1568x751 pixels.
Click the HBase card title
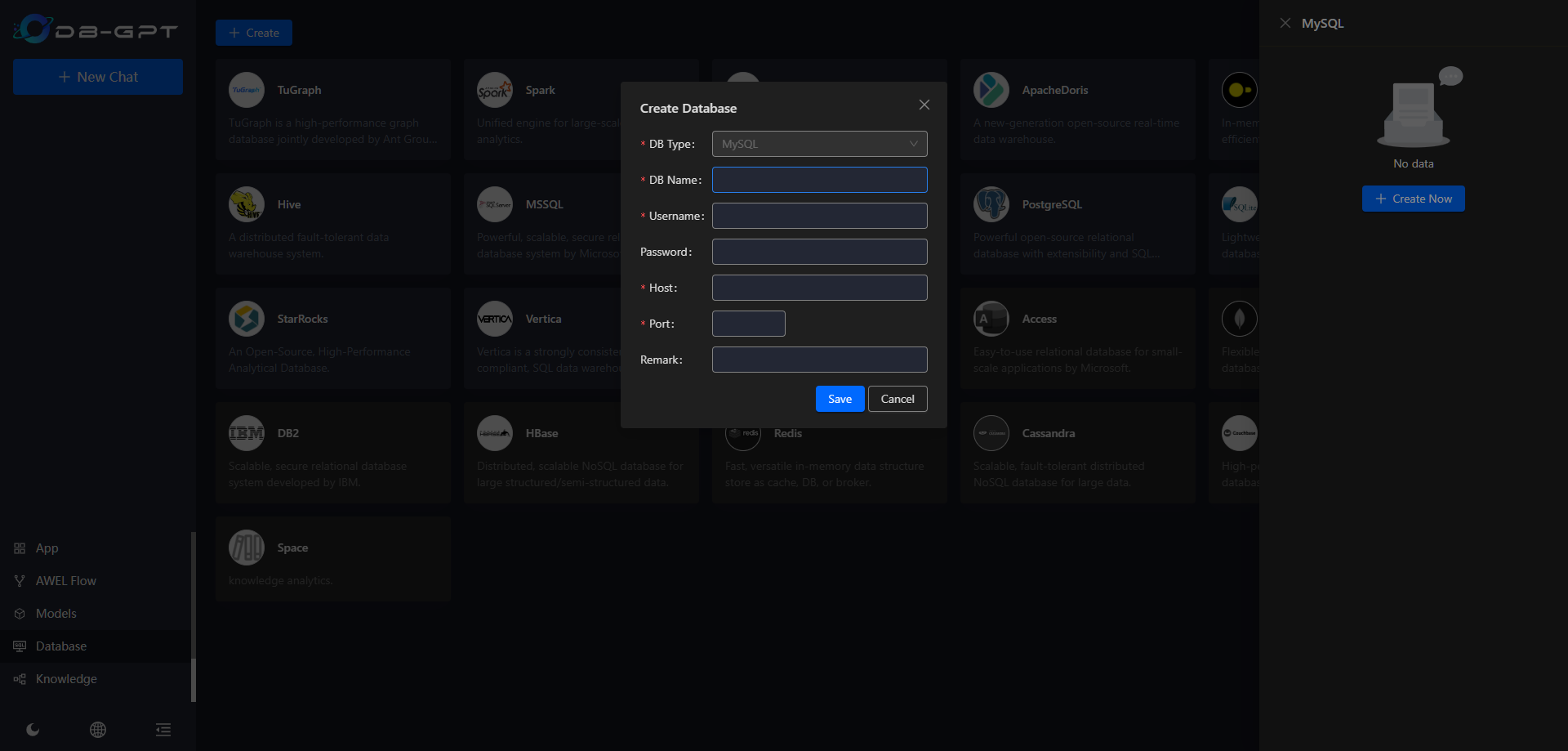[x=541, y=433]
